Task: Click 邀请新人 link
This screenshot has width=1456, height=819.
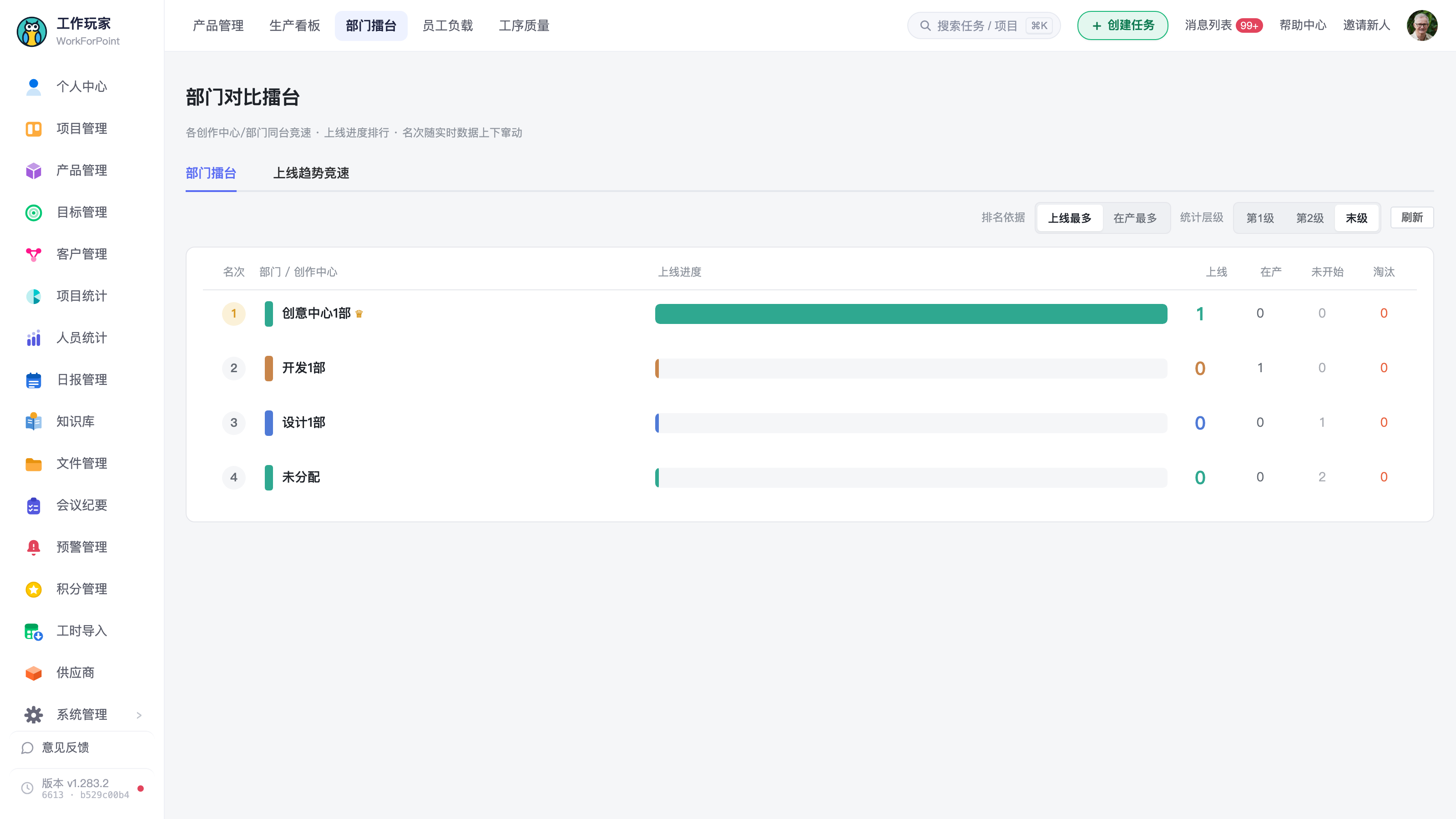Action: pos(1366,25)
